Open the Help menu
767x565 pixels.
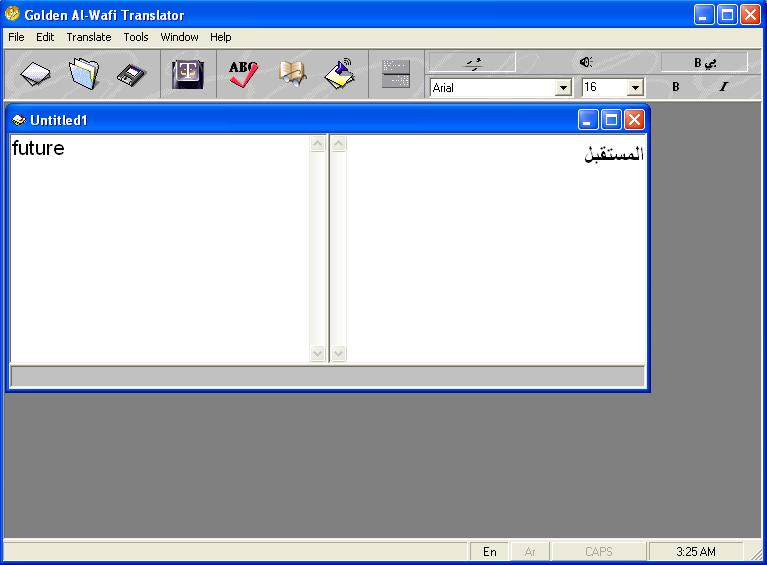coord(221,37)
